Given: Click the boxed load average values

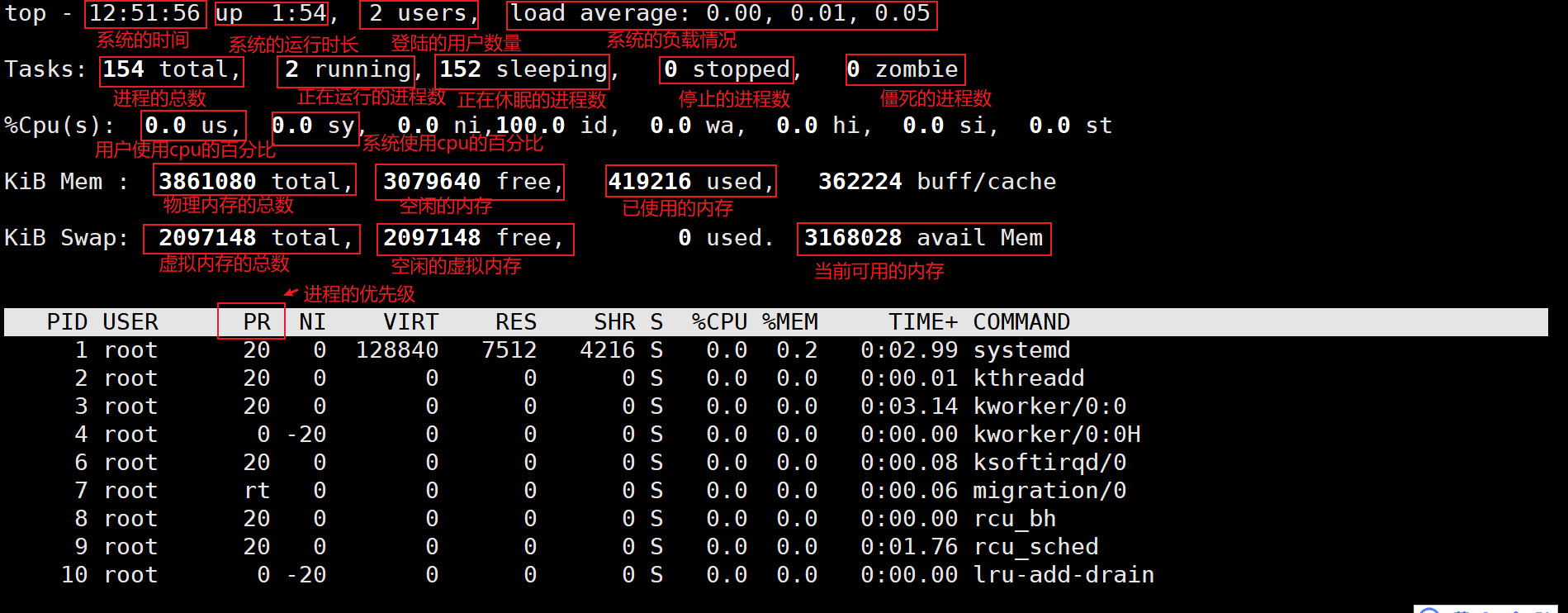Looking at the screenshot, I should point(721,14).
